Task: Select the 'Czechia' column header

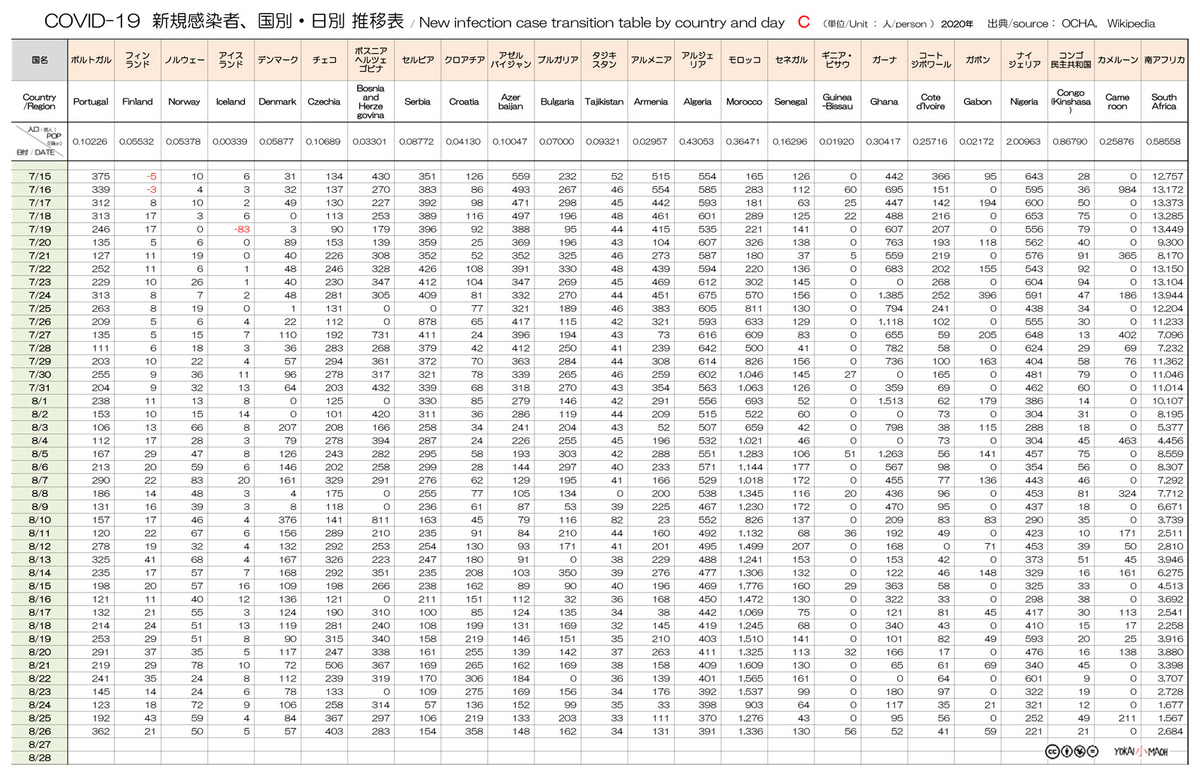Action: coord(323,101)
